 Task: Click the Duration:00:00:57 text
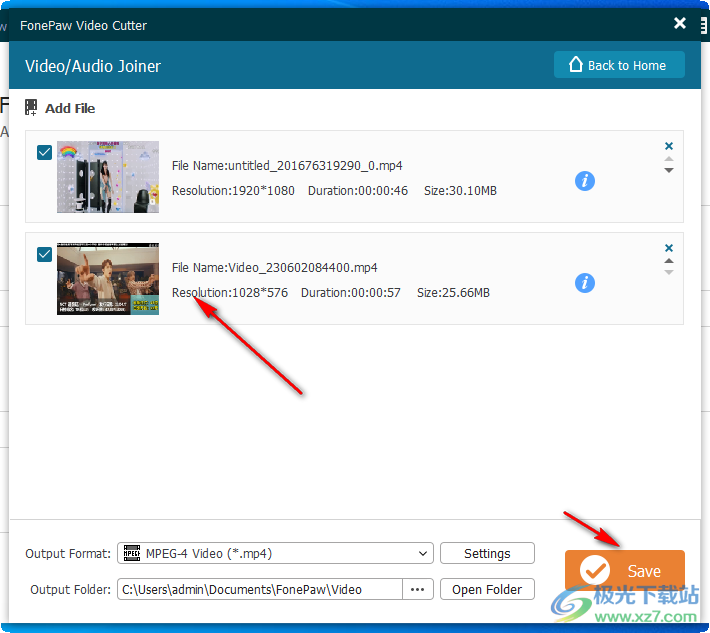click(351, 293)
